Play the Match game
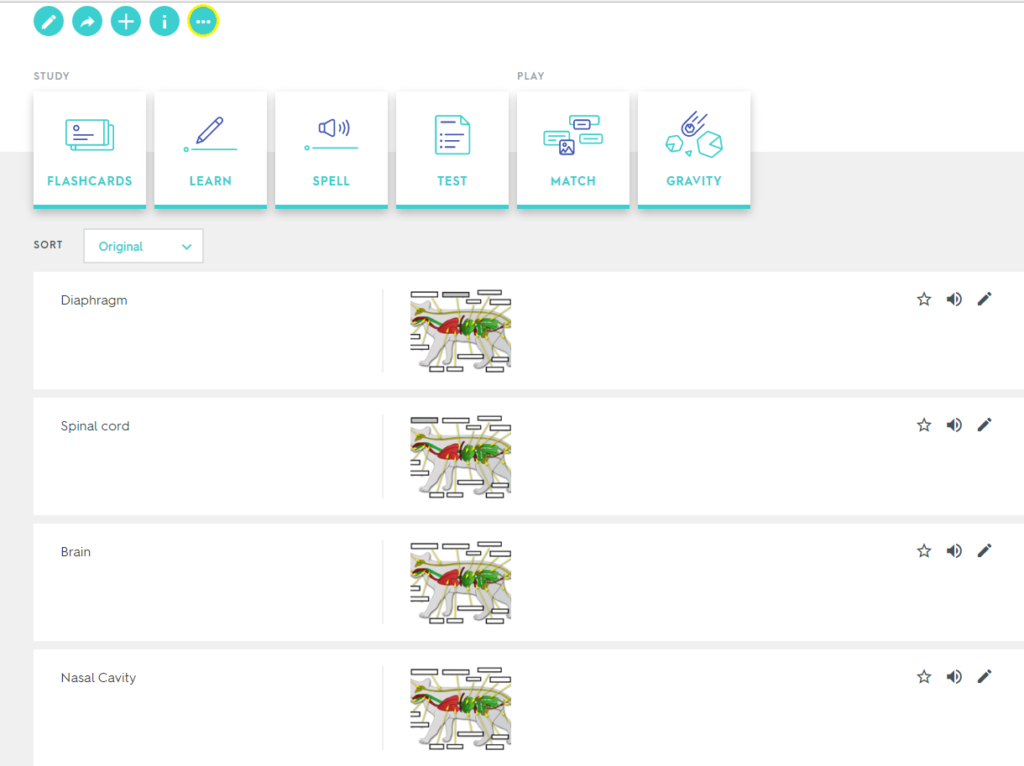 [x=573, y=150]
